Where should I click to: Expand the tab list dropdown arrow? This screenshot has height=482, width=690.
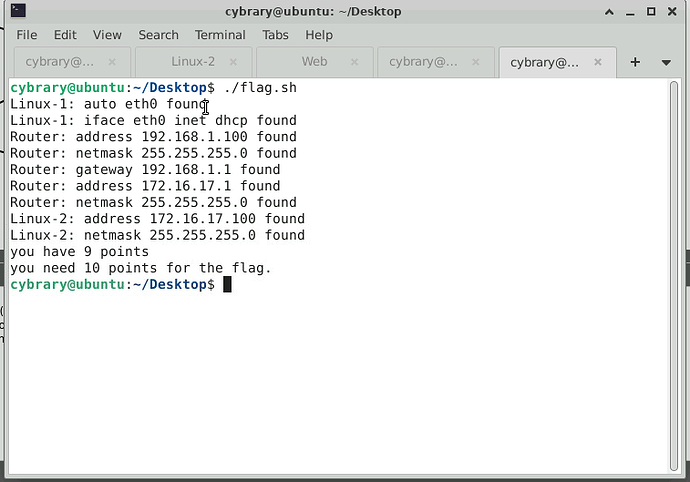click(x=666, y=62)
